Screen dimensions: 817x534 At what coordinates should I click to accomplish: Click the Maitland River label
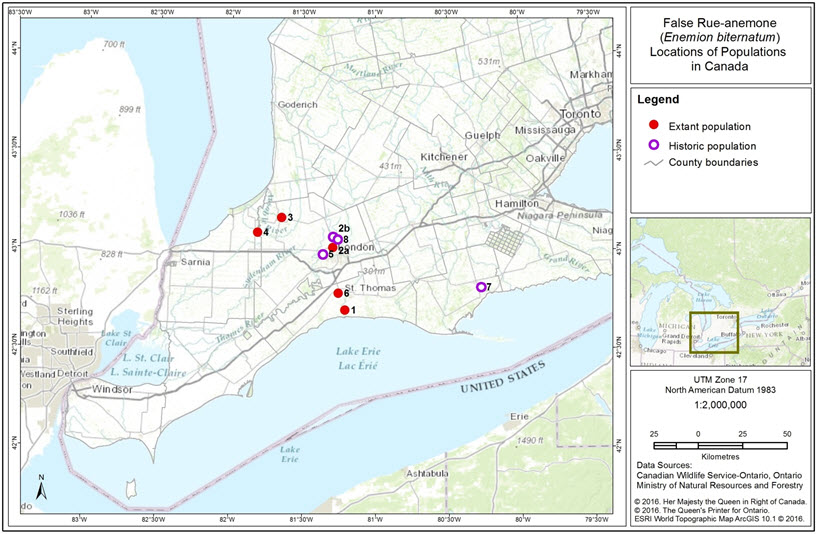click(374, 69)
